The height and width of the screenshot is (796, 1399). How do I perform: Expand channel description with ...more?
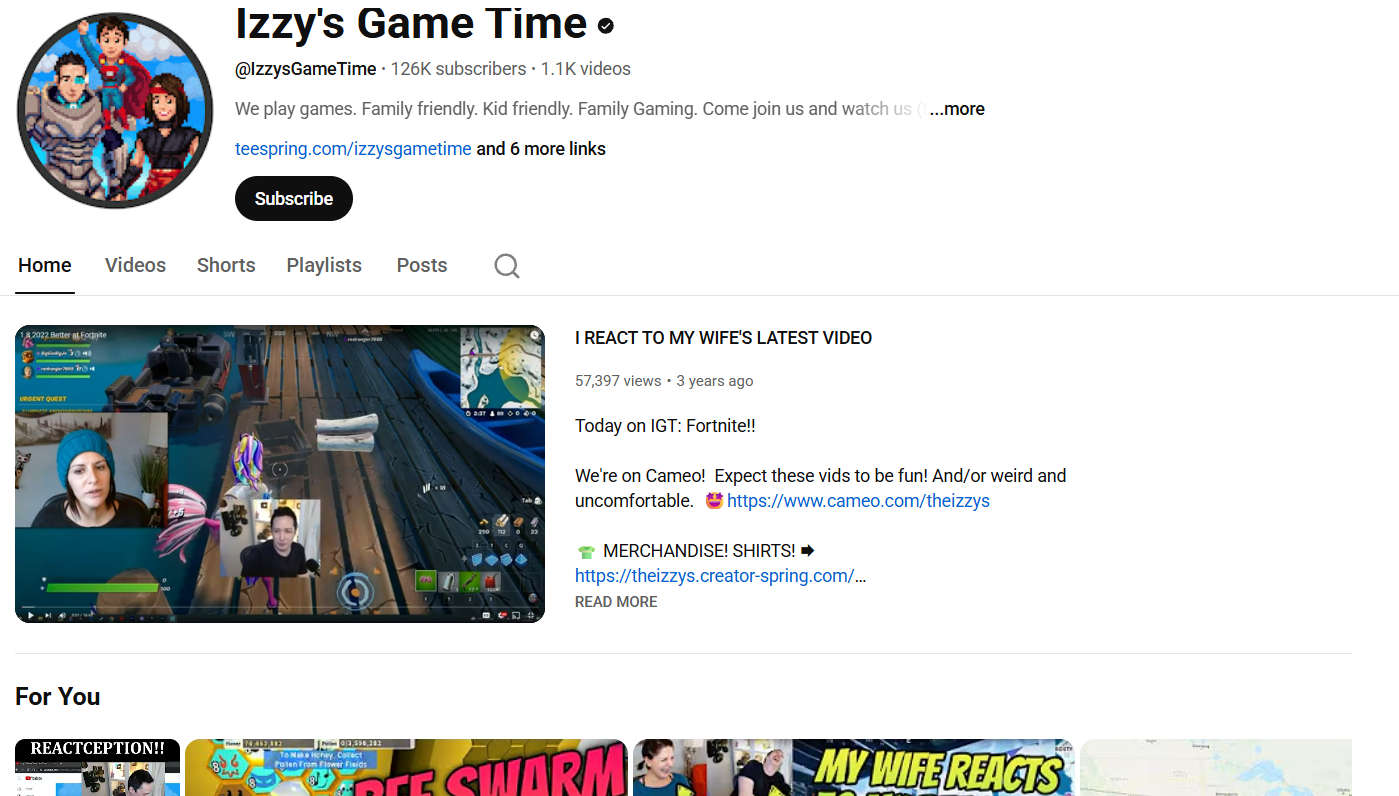(x=957, y=109)
